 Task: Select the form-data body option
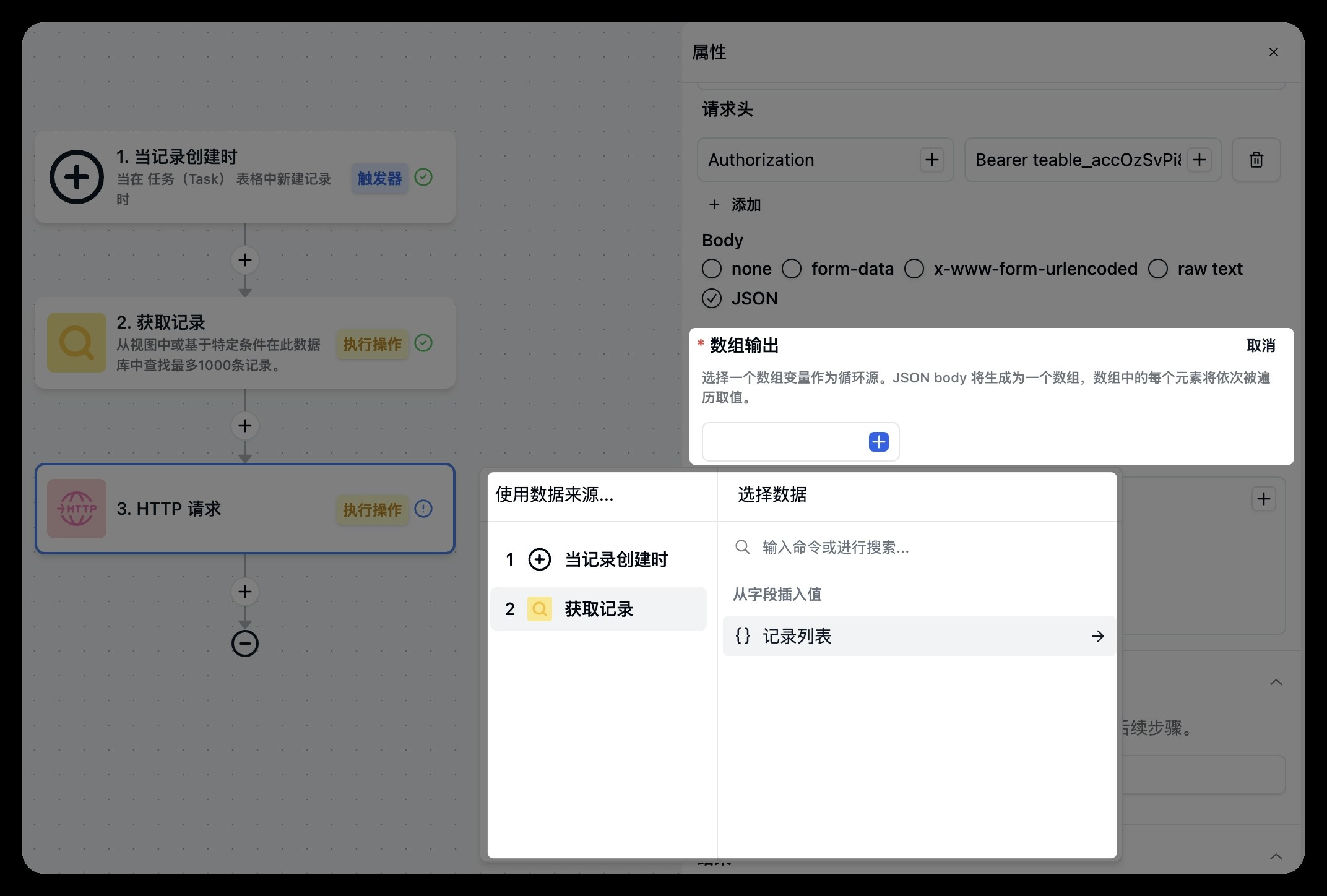tap(792, 269)
